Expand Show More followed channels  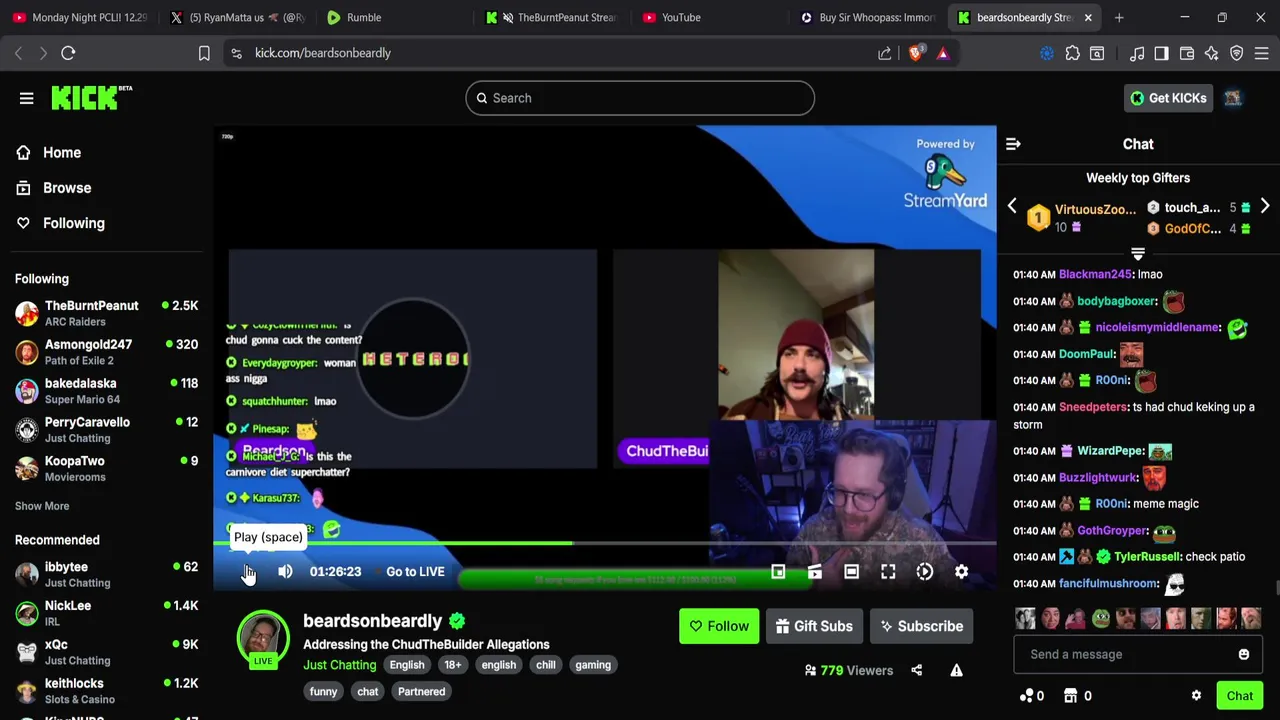42,506
